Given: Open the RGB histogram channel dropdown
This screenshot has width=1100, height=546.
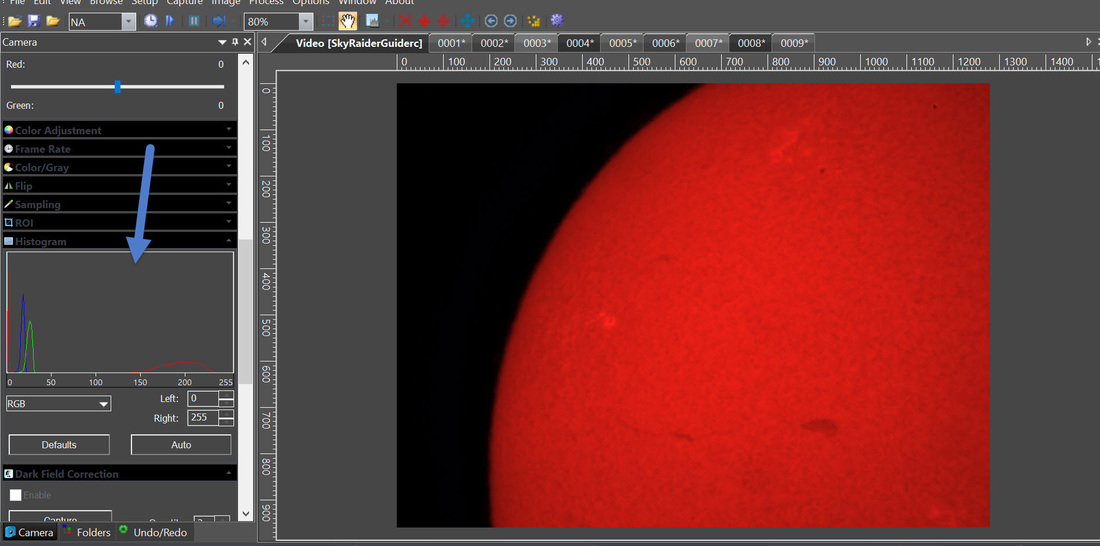Looking at the screenshot, I should tap(58, 404).
